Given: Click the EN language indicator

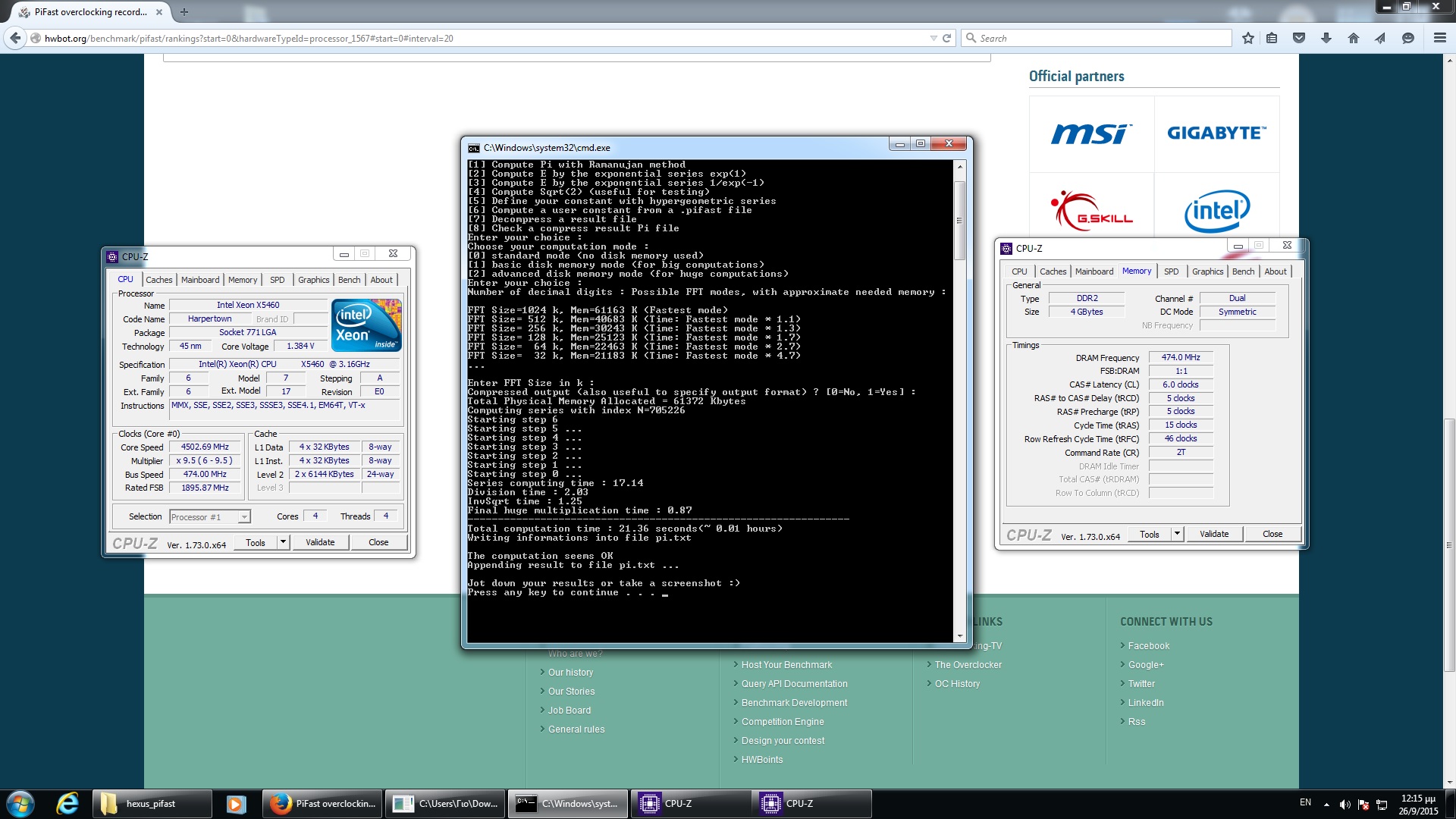Looking at the screenshot, I should [x=1305, y=802].
